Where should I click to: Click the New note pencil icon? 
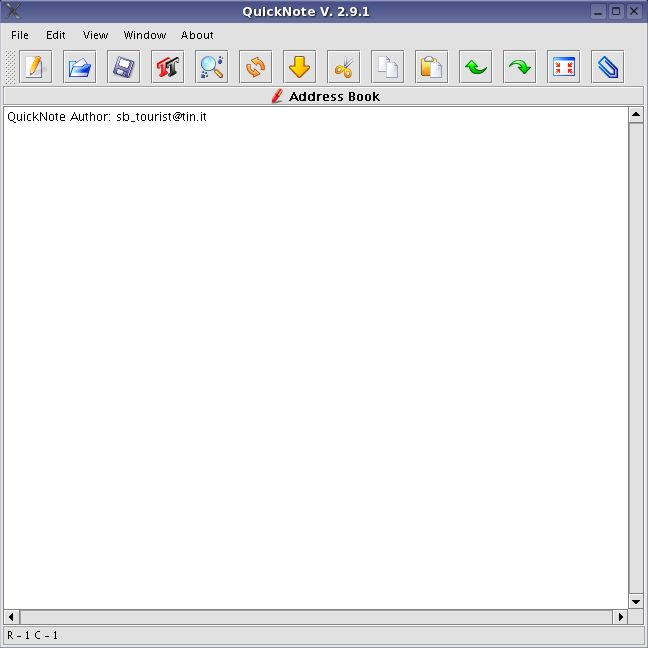[x=36, y=67]
